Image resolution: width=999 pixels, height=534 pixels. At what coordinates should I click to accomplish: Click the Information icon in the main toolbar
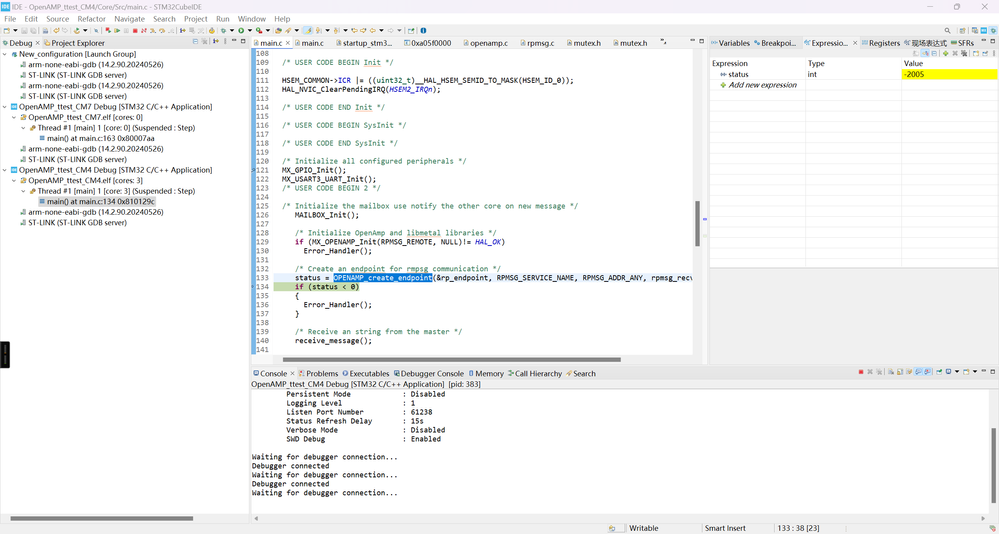(x=423, y=31)
